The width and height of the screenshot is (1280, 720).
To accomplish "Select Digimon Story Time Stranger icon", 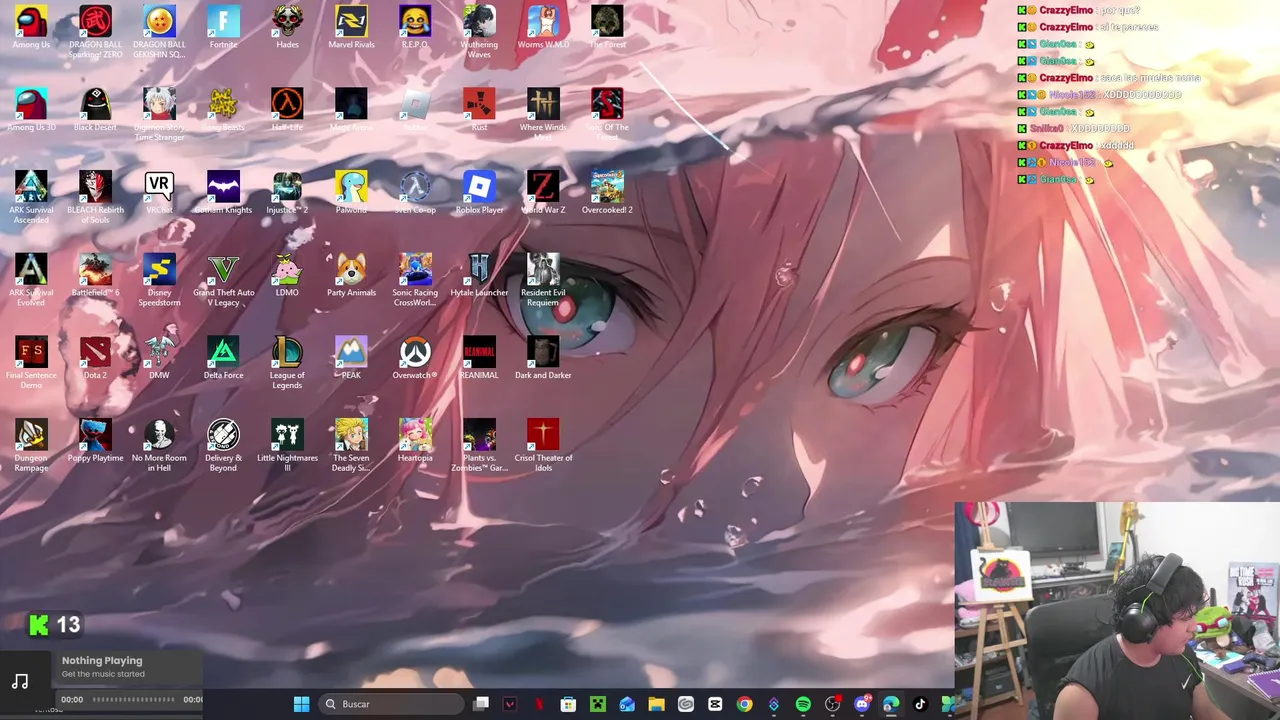I will (159, 115).
